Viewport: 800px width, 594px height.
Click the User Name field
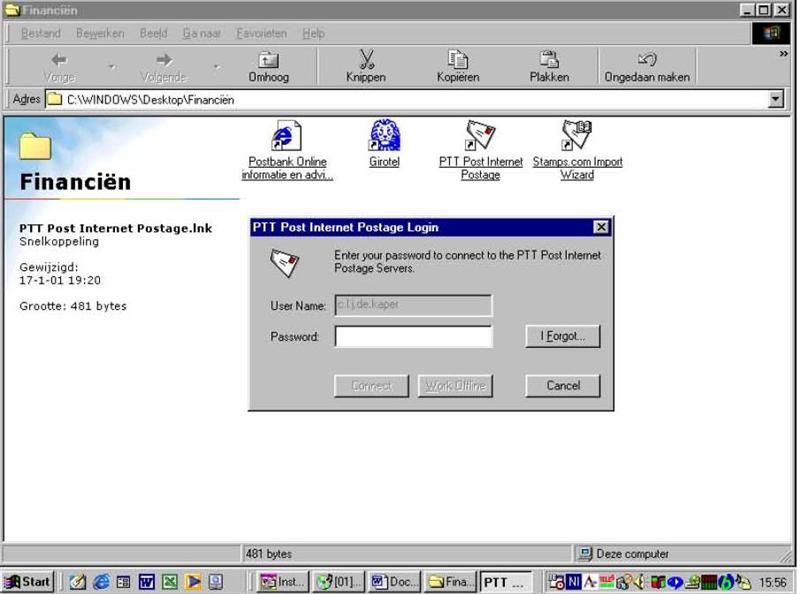[414, 305]
